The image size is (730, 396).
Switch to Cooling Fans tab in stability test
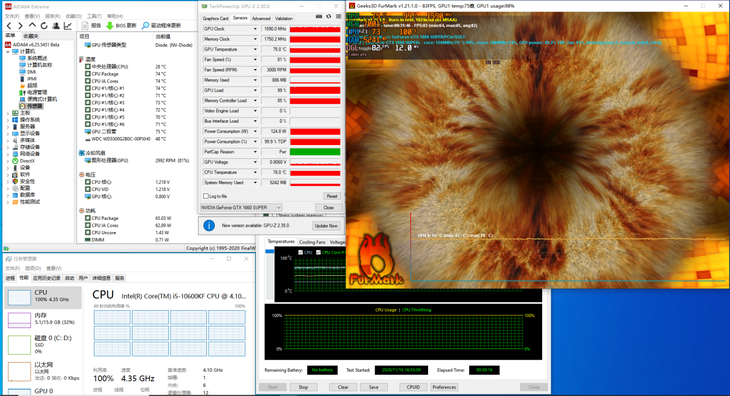(312, 242)
